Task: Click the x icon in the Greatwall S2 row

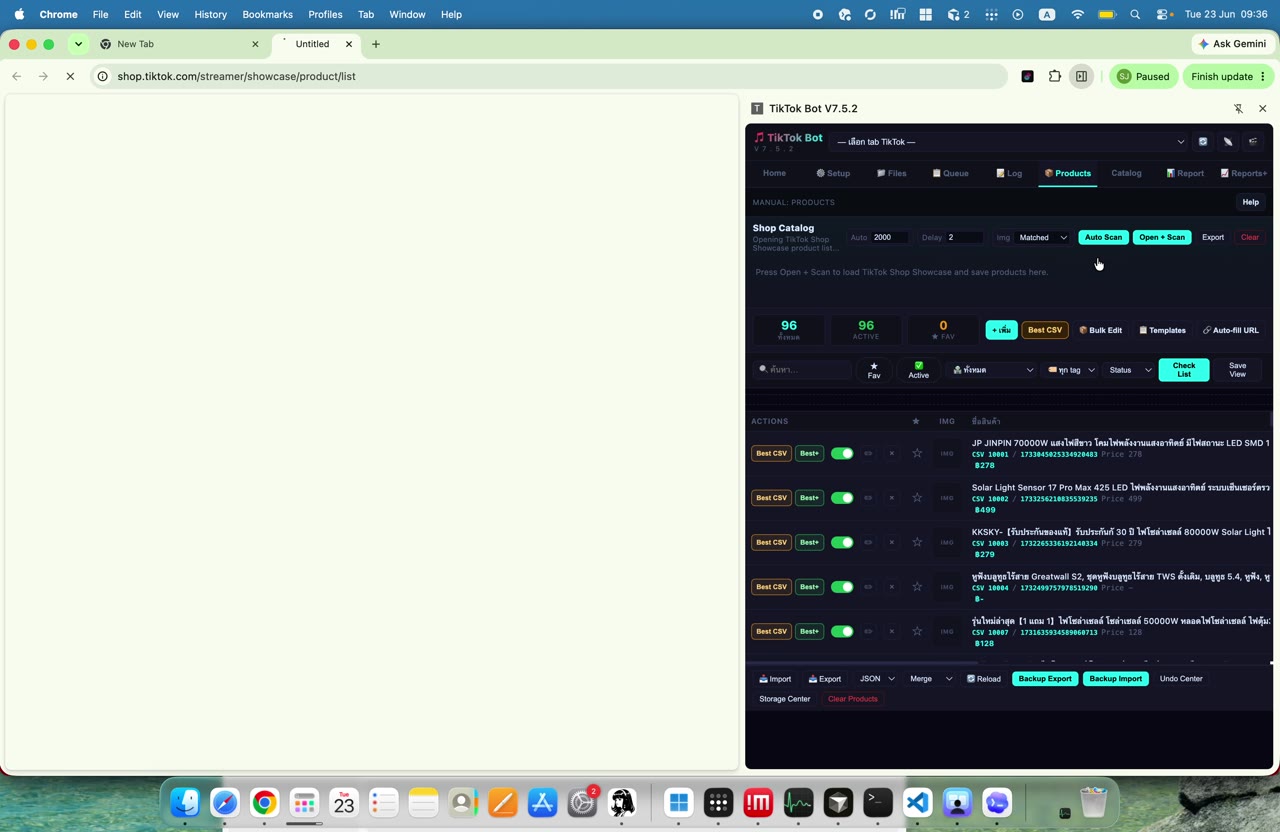Action: [x=892, y=587]
